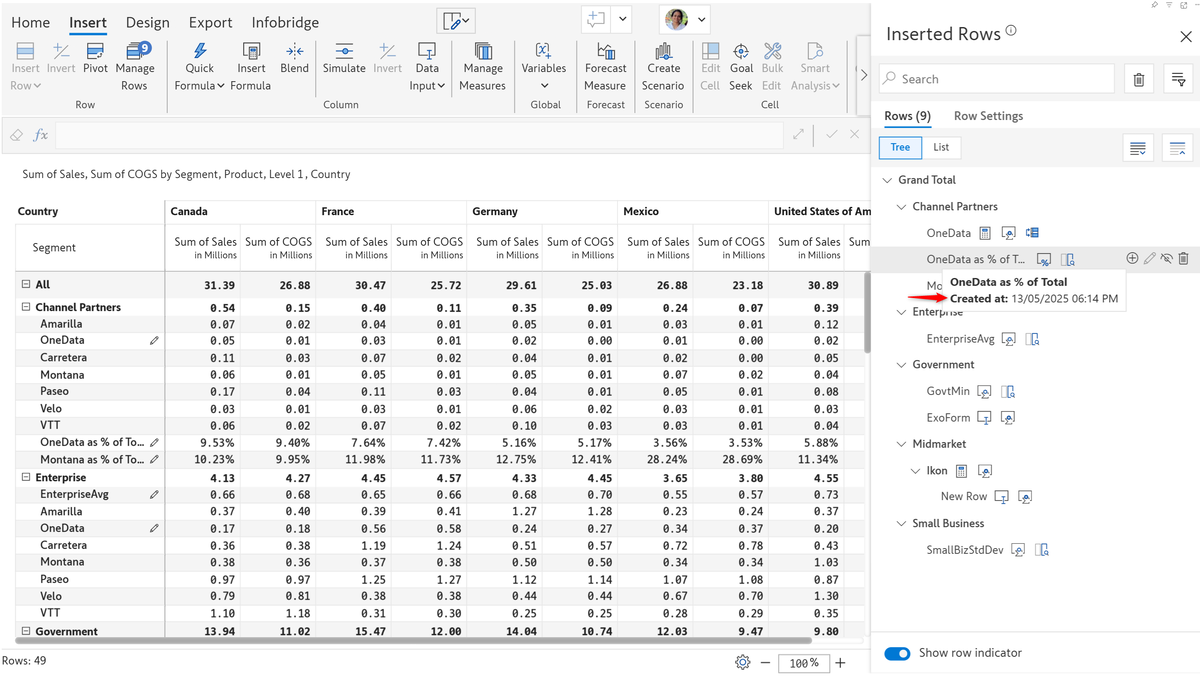The image size is (1200, 676).
Task: Click the Pivot button
Action: click(x=95, y=52)
